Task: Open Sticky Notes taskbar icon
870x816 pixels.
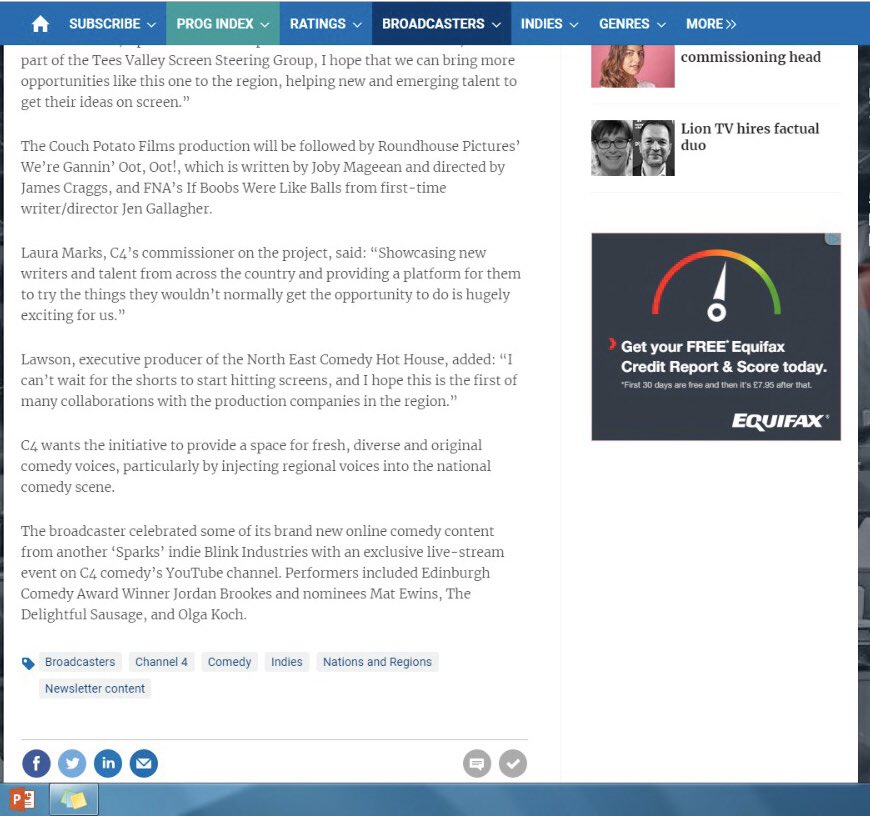Action: pyautogui.click(x=74, y=799)
